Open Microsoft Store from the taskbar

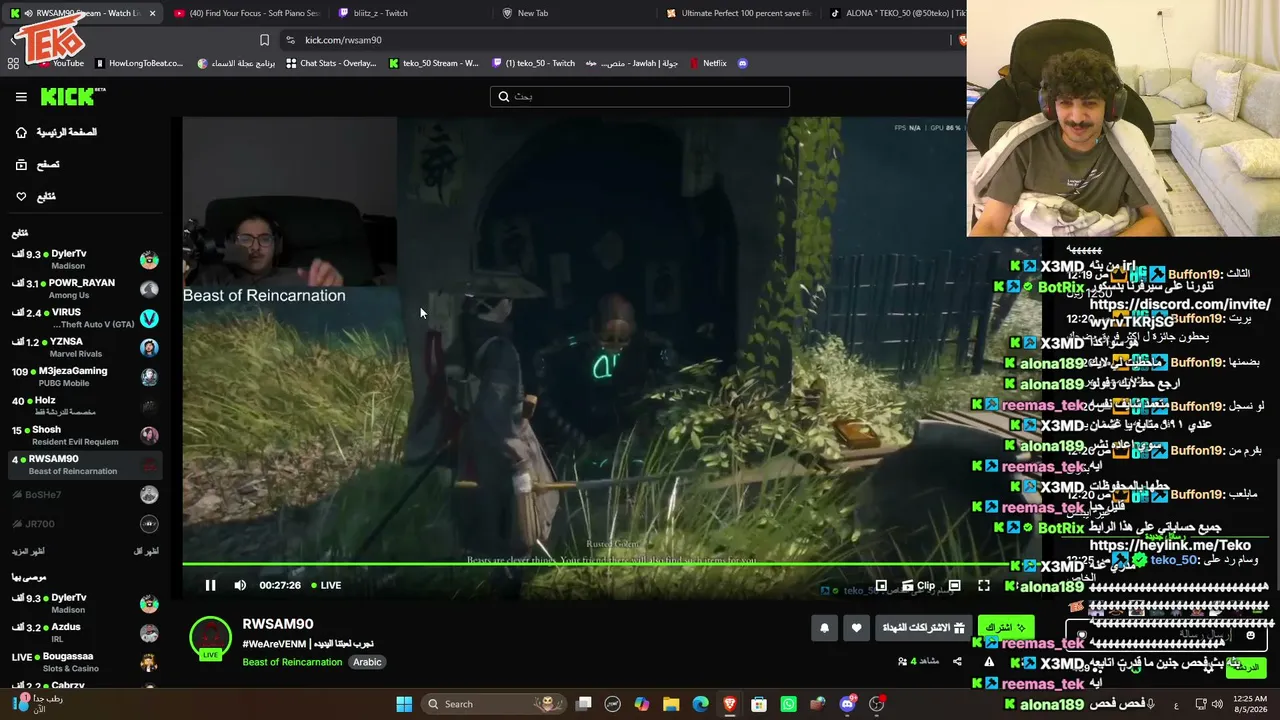pyautogui.click(x=759, y=704)
